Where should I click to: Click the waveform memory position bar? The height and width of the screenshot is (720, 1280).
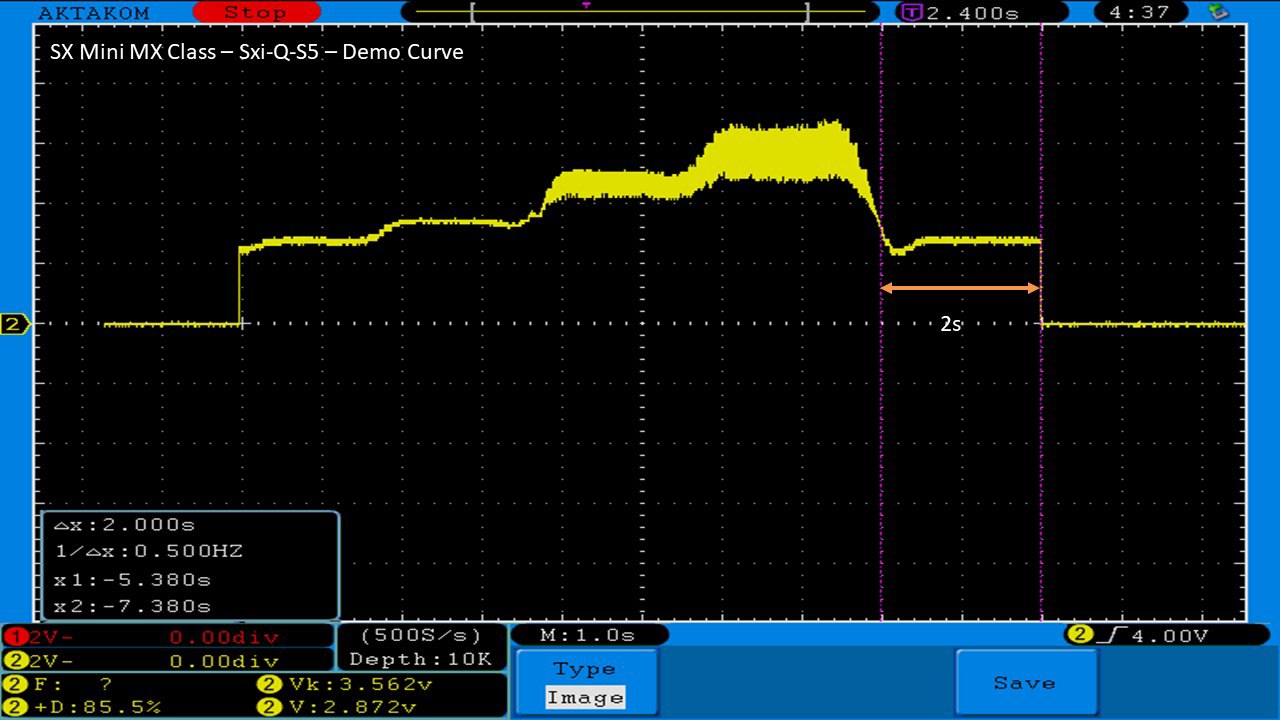(640, 13)
